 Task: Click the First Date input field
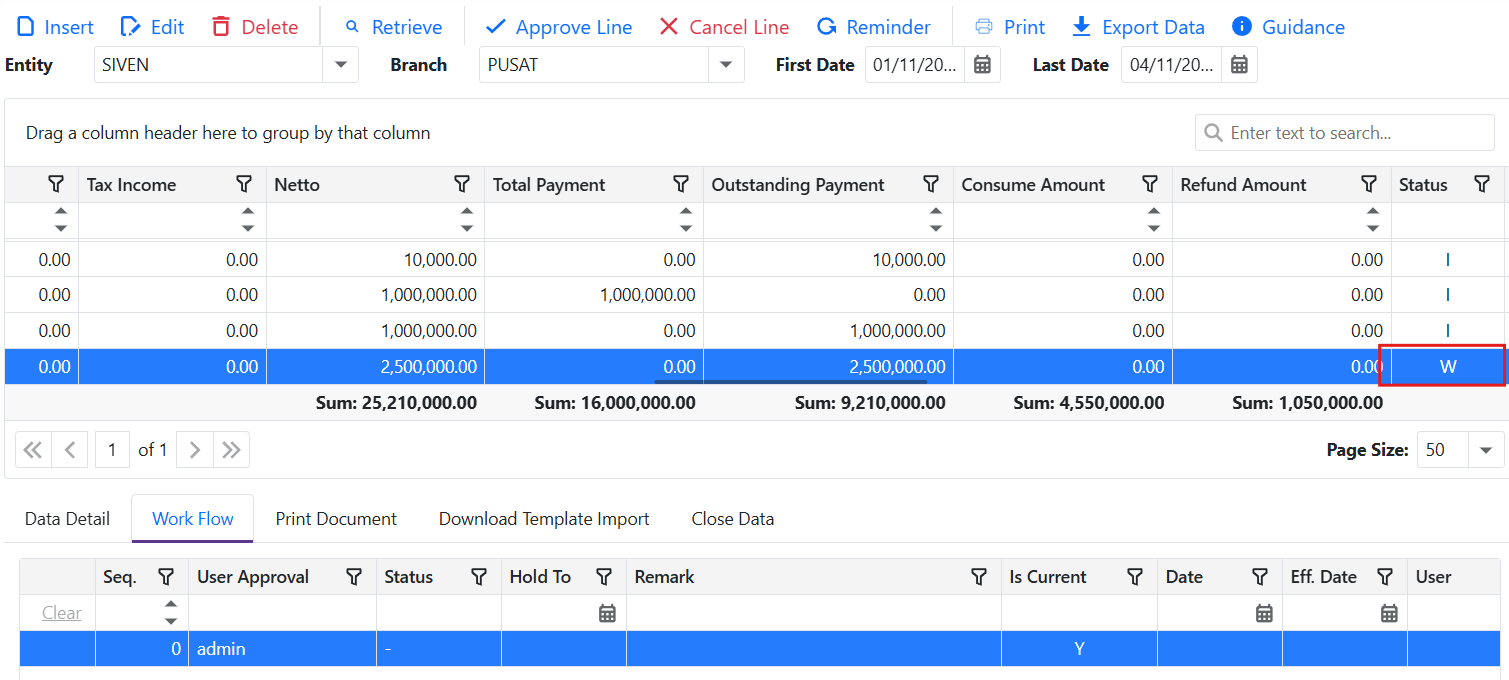[x=915, y=65]
